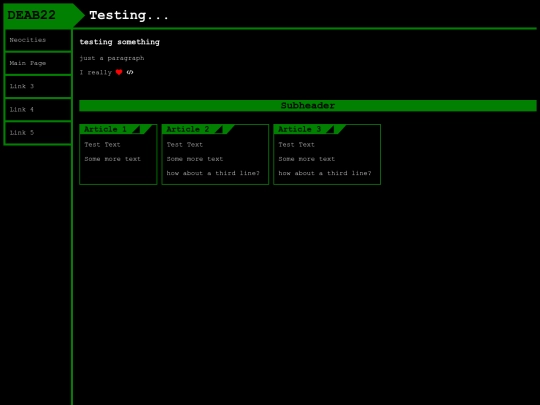Click 'Some more text' in Article 1
The image size is (540, 405).
coord(113,159)
